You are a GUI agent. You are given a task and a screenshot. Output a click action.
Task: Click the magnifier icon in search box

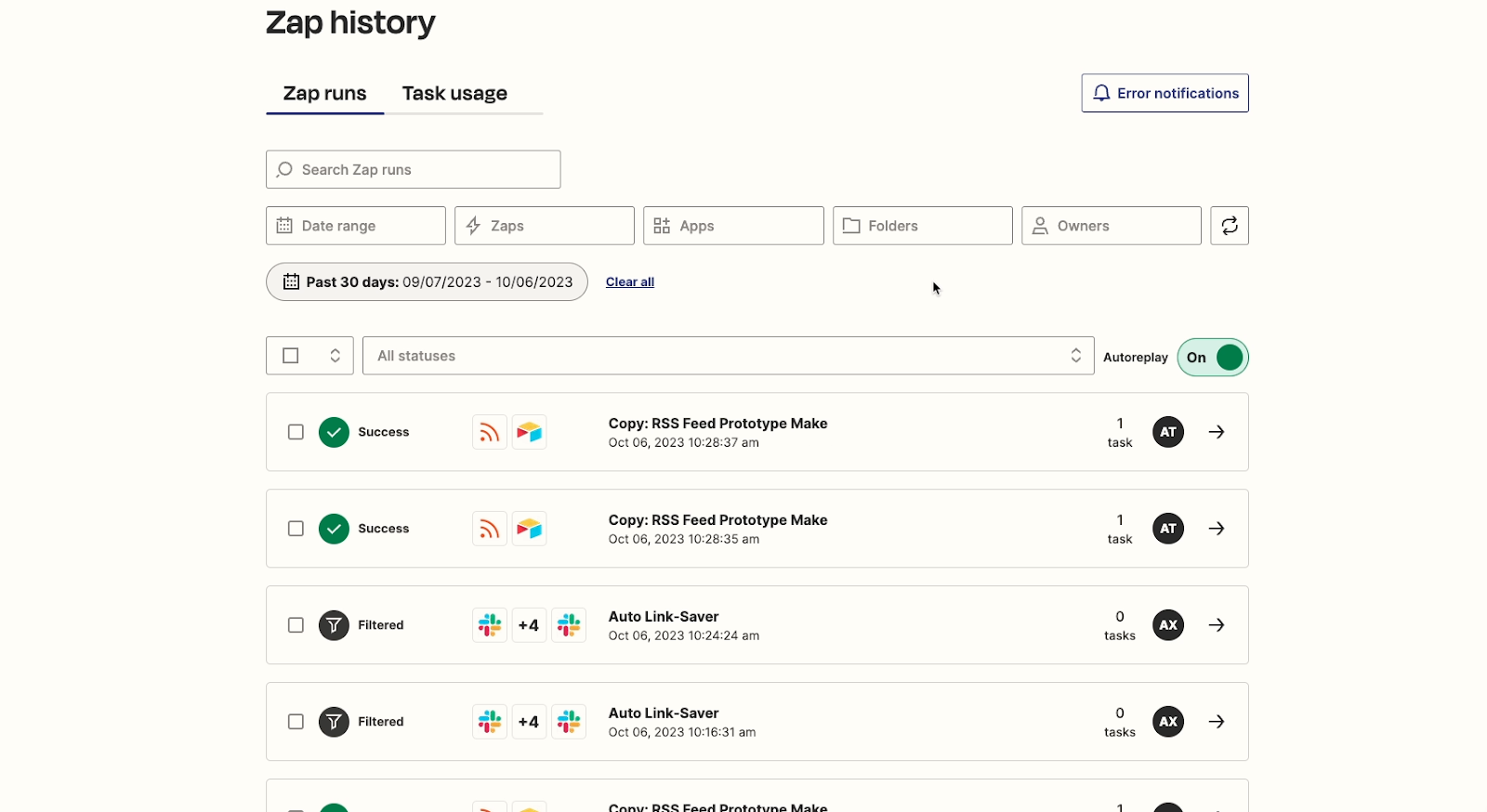click(x=284, y=169)
